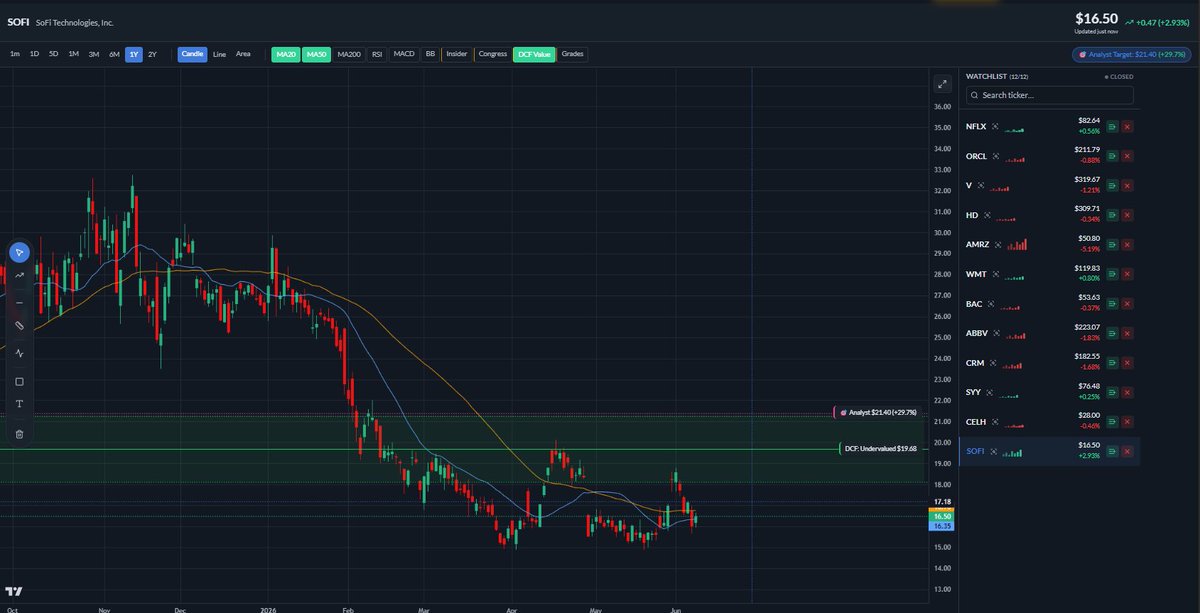Expand chart to fullscreen with arrows icon
The height and width of the screenshot is (613, 1200).
point(941,85)
